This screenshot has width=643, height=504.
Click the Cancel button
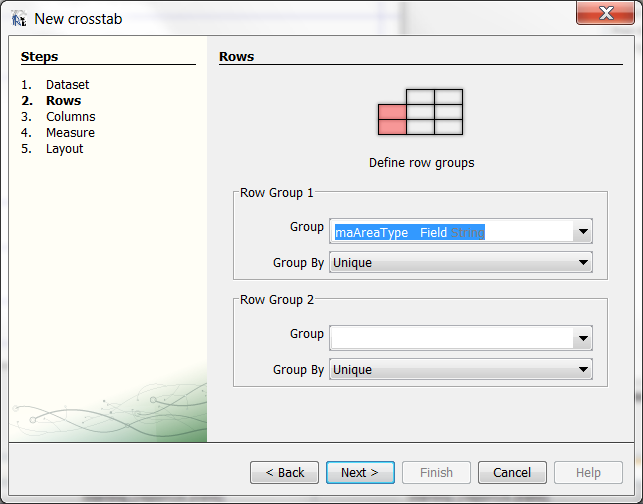pyautogui.click(x=512, y=472)
